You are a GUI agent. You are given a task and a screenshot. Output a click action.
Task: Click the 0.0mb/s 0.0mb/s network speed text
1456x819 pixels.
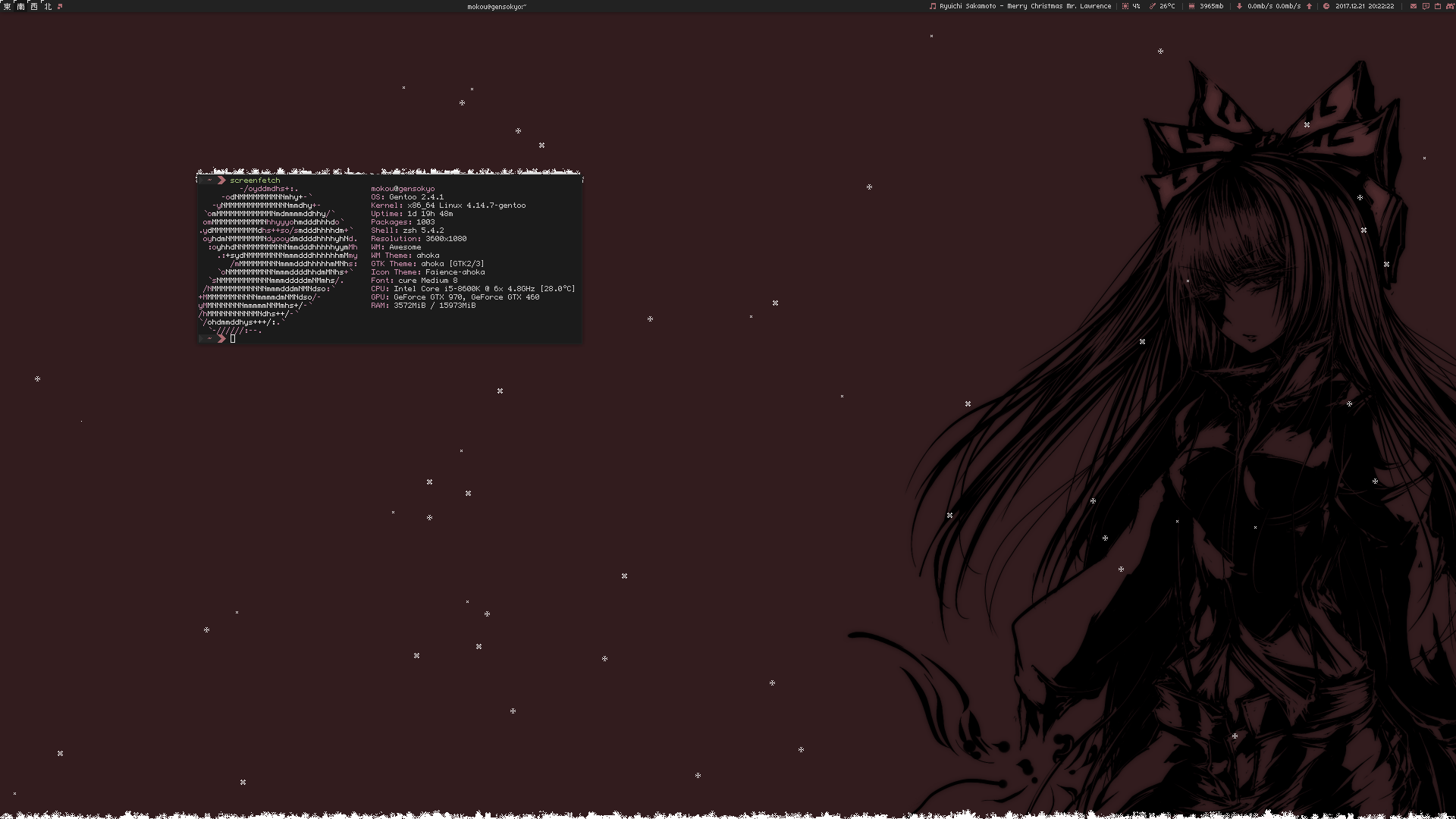1274,6
